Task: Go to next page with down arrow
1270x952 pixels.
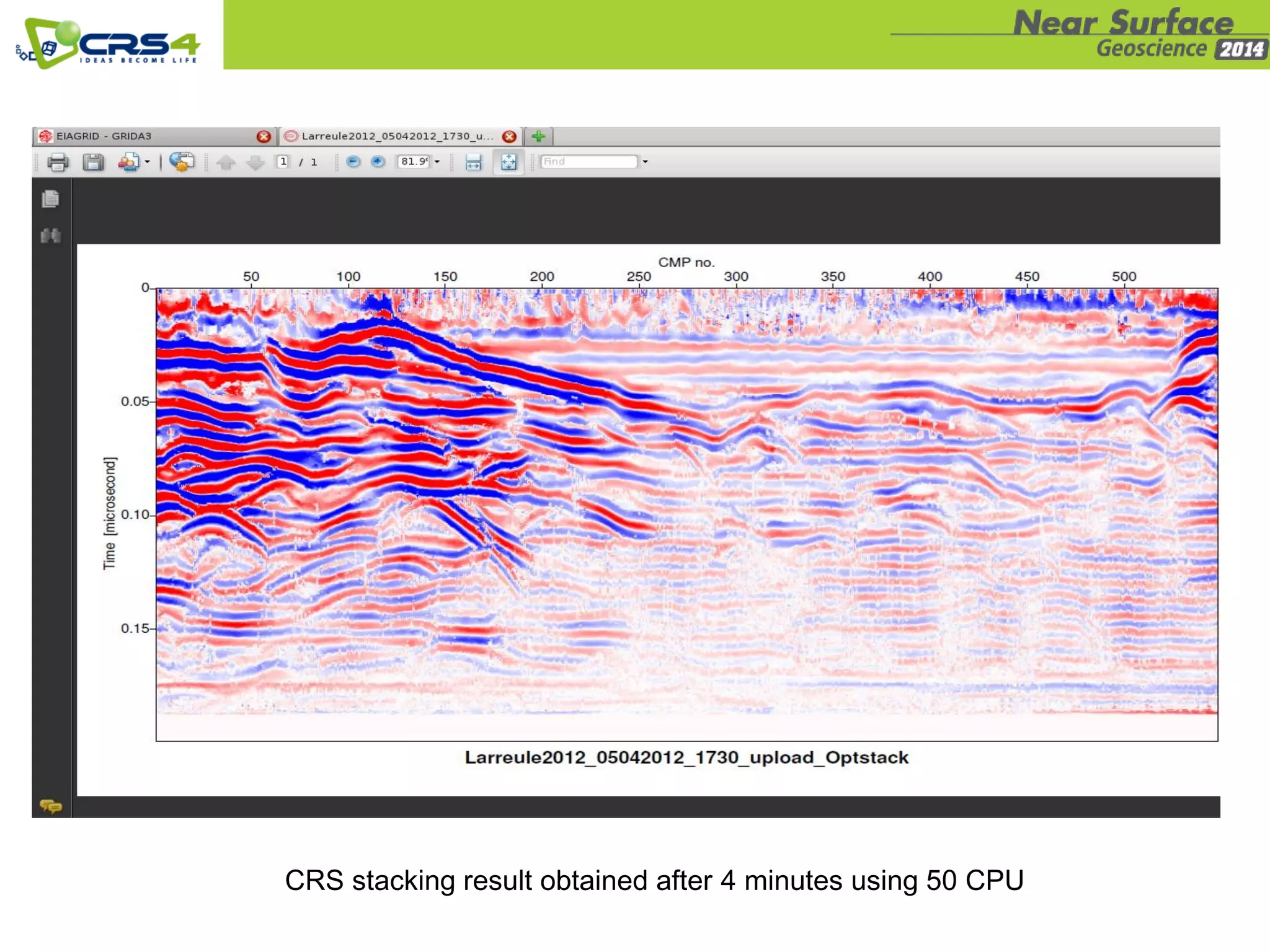Action: [255, 162]
